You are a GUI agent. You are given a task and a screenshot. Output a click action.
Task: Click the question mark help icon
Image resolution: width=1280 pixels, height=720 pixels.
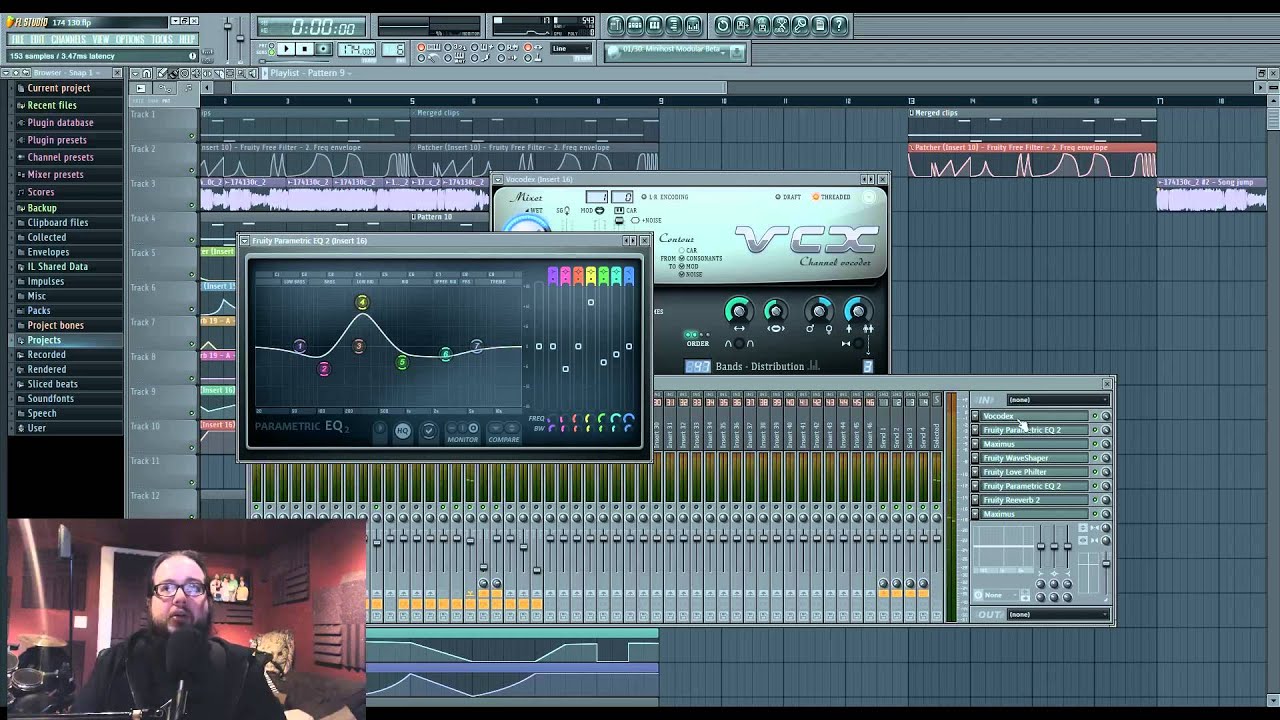point(839,25)
